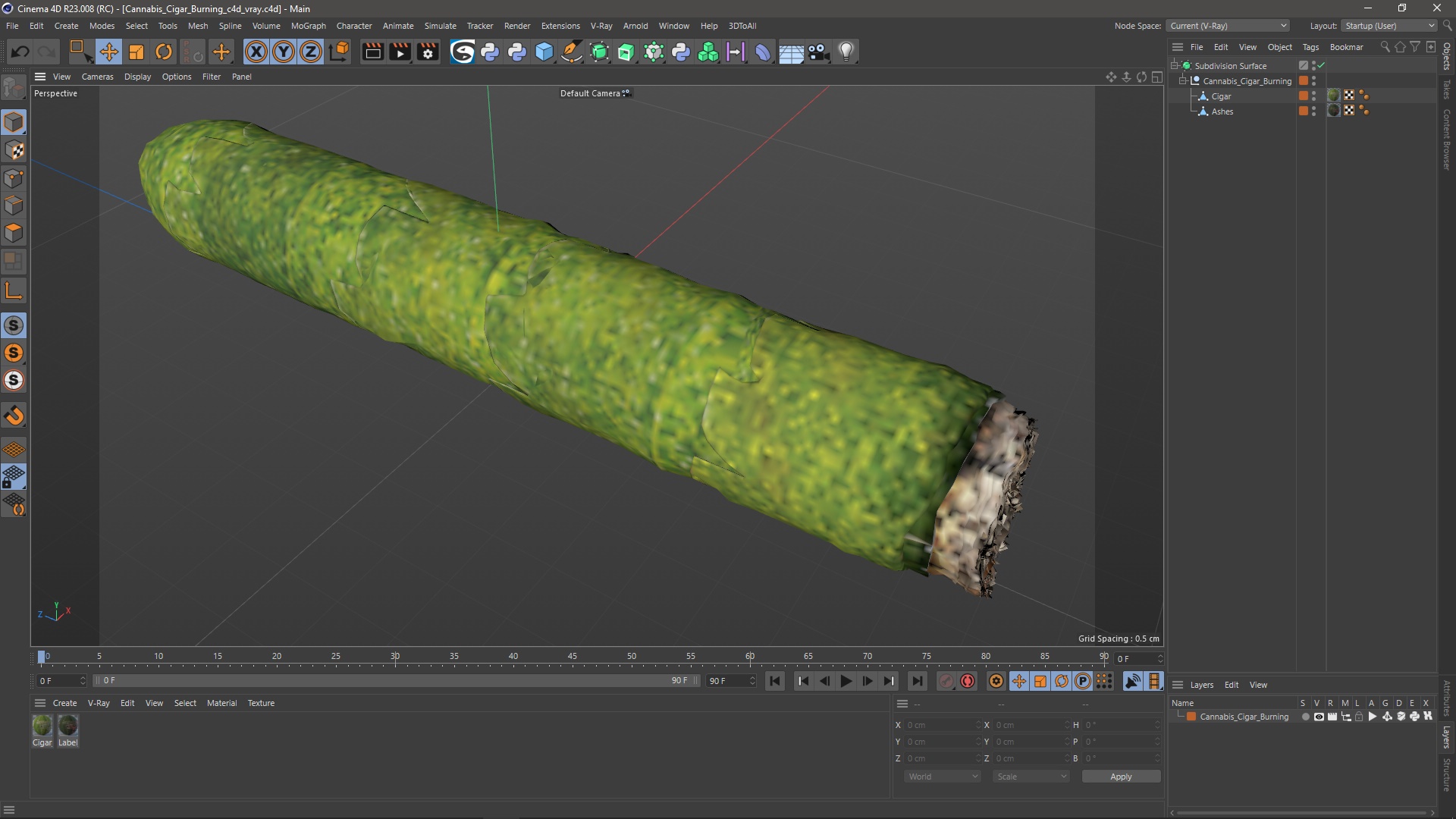This screenshot has height=819, width=1456.
Task: Open the Object Manager hamburger menu
Action: (1178, 47)
